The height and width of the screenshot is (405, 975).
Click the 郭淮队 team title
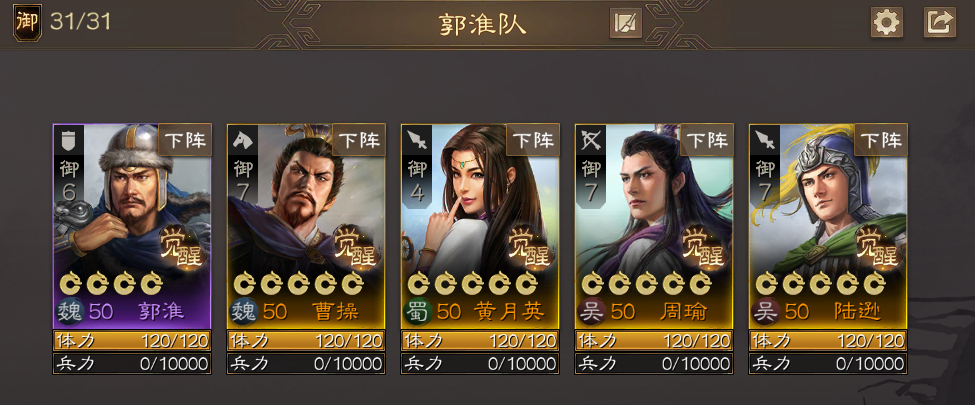tap(483, 24)
